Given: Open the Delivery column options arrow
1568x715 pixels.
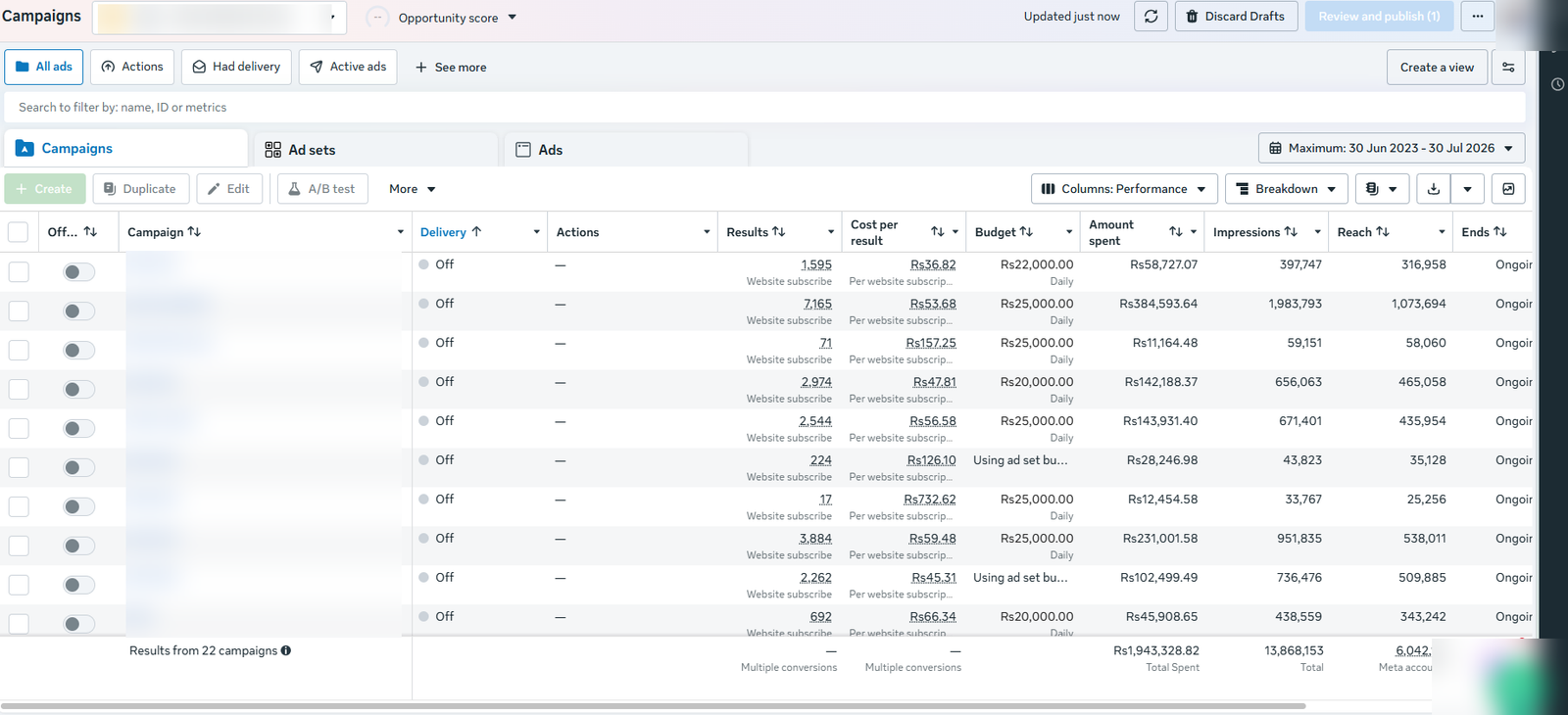Looking at the screenshot, I should pyautogui.click(x=536, y=232).
